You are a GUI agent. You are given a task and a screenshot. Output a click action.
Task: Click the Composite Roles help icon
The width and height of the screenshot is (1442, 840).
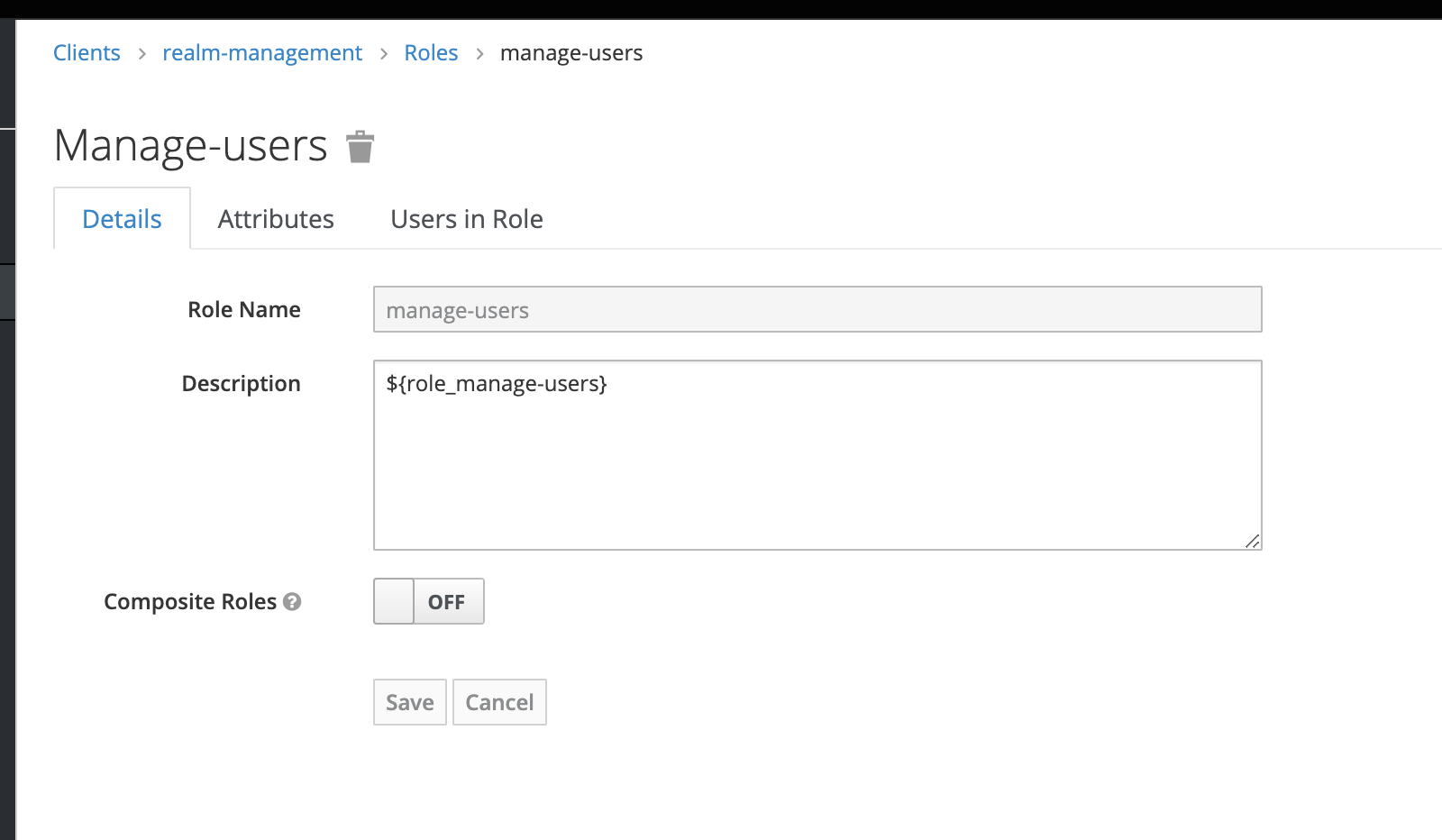coord(292,601)
